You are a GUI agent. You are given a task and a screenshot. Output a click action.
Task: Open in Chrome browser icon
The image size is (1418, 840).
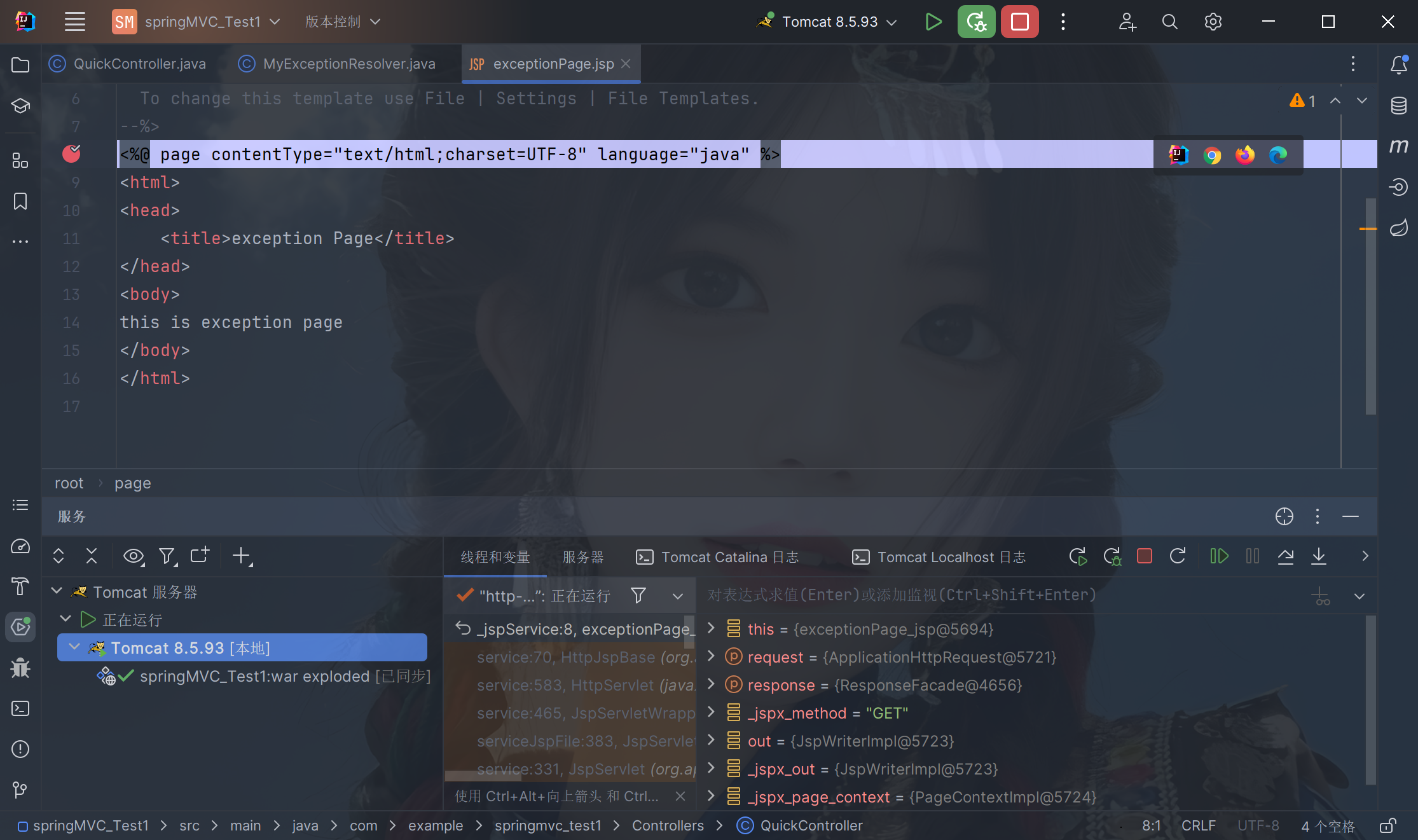pos(1212,155)
